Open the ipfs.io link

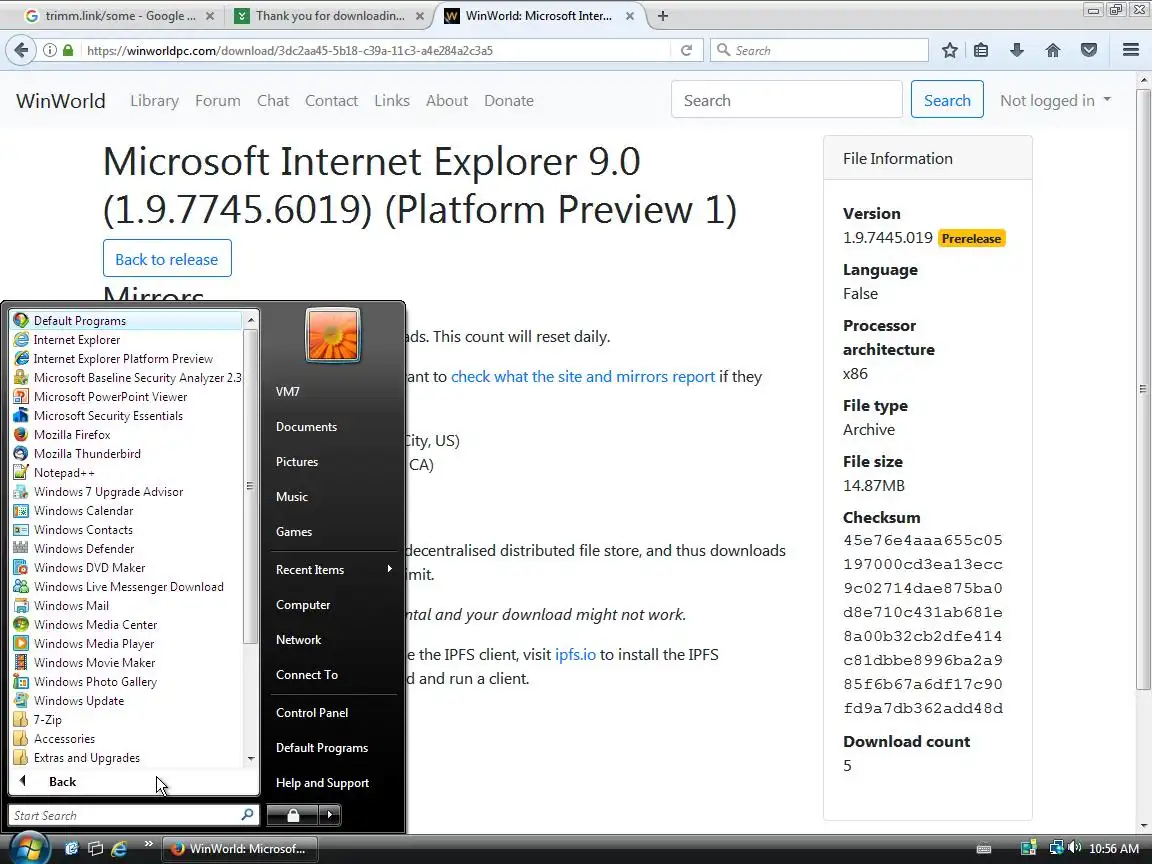pyautogui.click(x=575, y=655)
